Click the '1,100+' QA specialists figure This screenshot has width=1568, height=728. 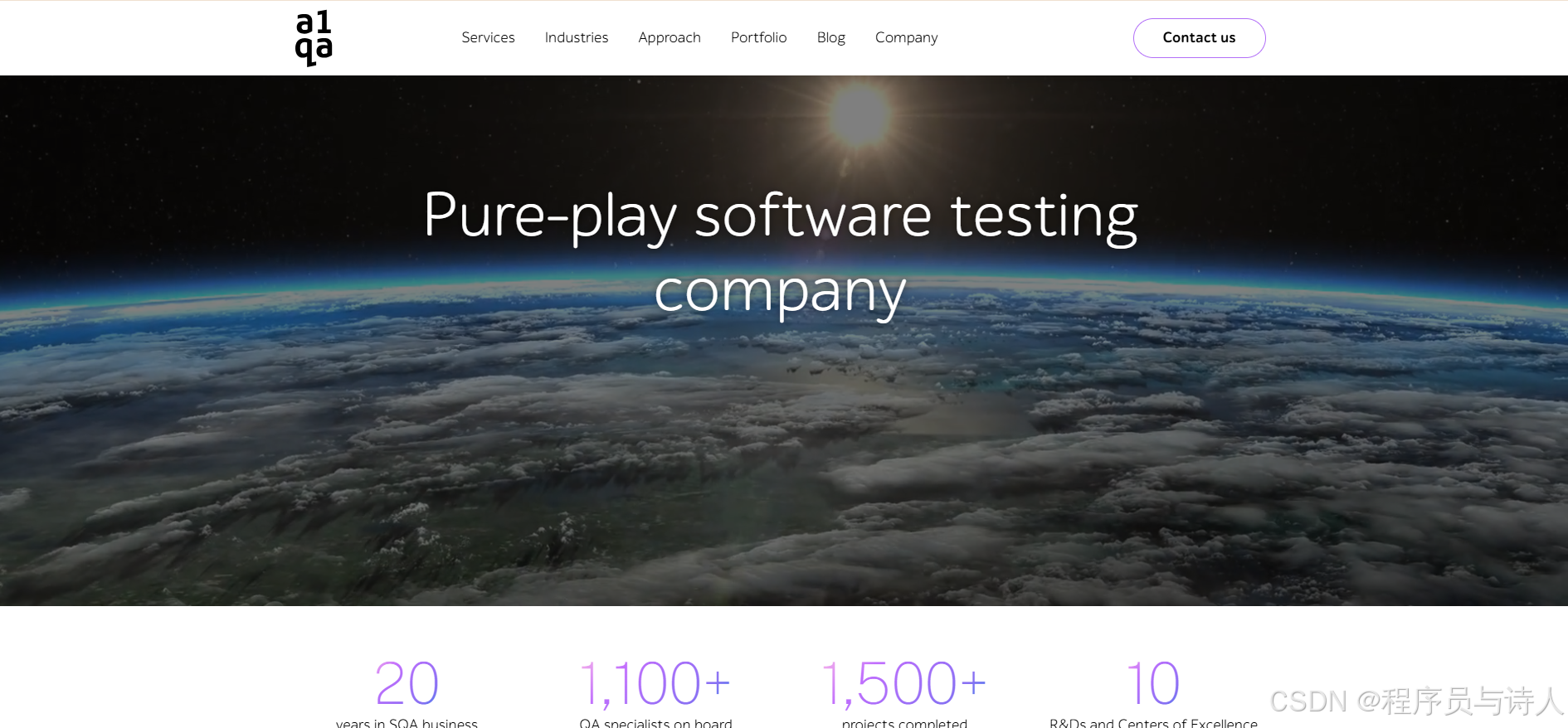(655, 683)
